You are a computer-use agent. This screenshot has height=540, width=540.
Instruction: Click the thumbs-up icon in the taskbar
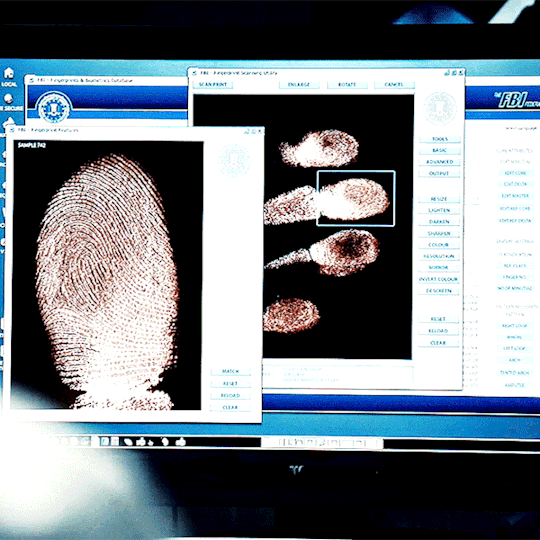pos(180,442)
